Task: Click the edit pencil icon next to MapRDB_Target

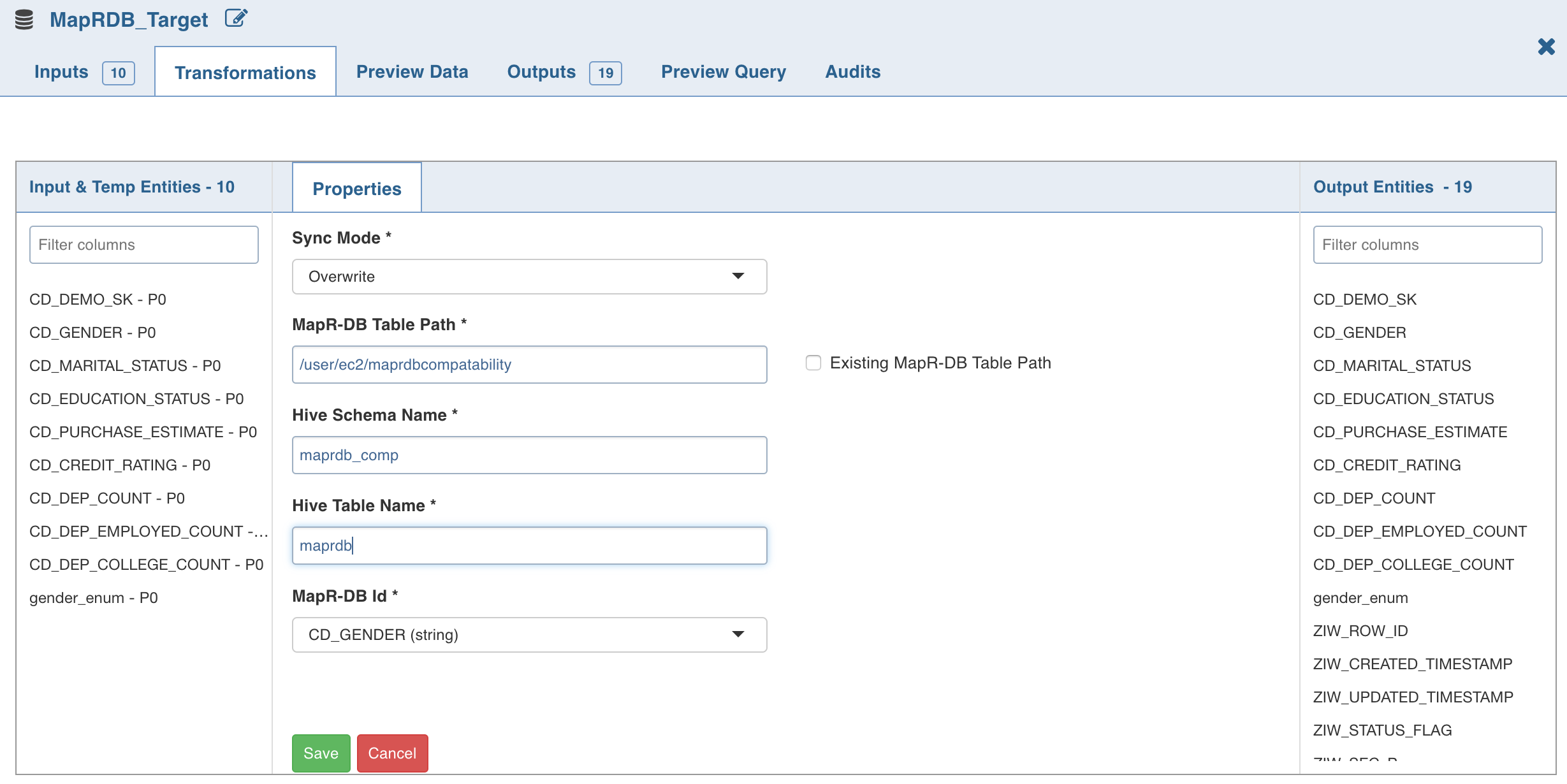Action: (x=236, y=18)
